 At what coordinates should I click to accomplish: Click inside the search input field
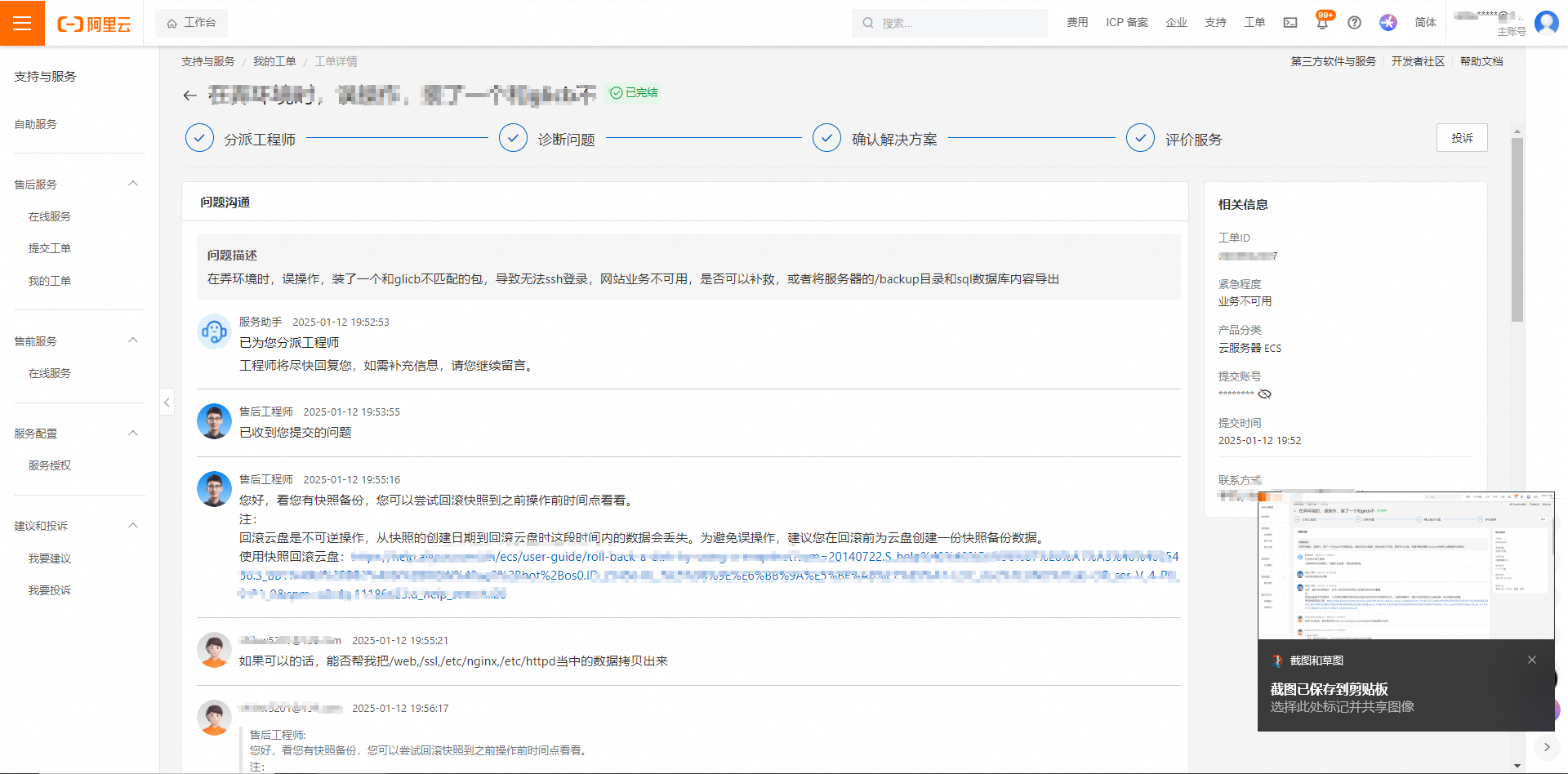947,23
